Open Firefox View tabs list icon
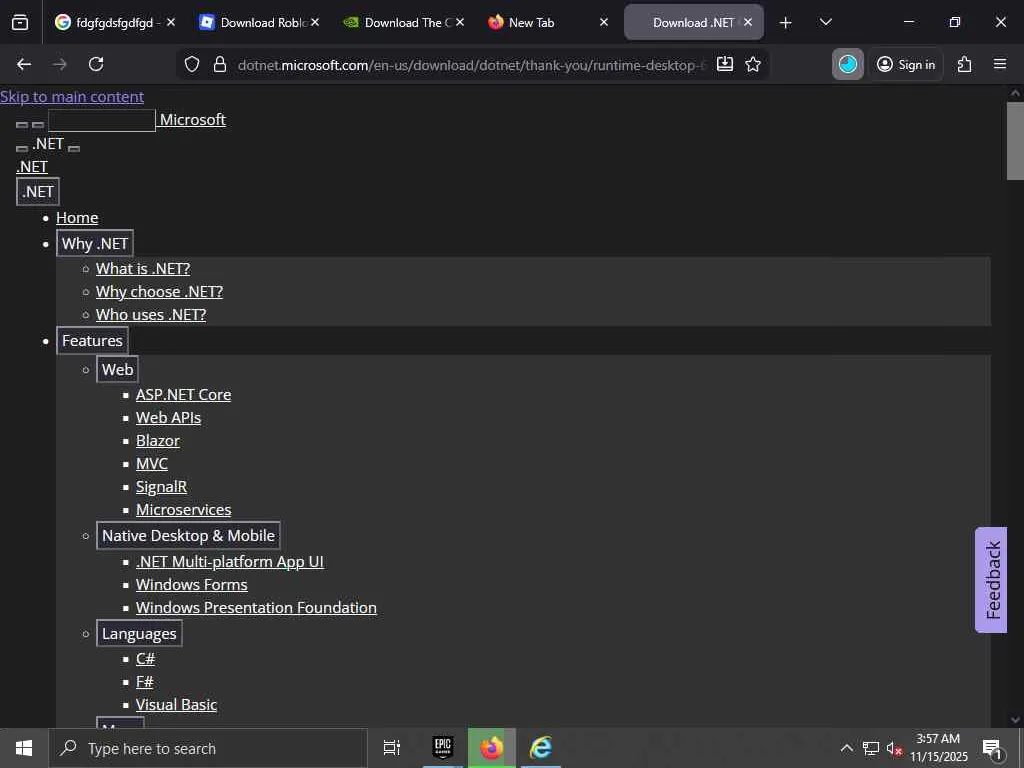Image resolution: width=1024 pixels, height=768 pixels. pyautogui.click(x=20, y=22)
